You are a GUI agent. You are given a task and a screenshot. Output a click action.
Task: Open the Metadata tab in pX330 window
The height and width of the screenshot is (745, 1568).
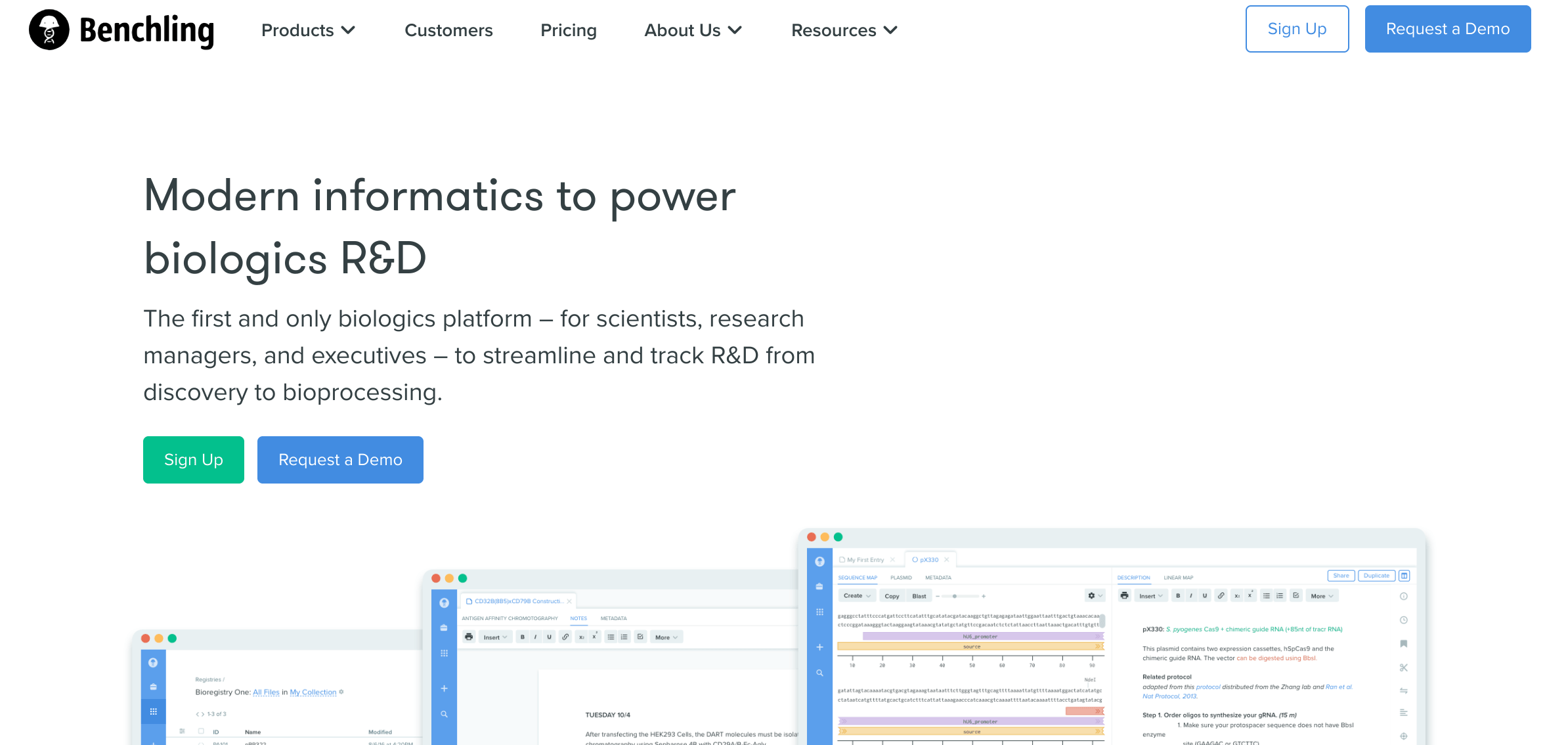938,577
